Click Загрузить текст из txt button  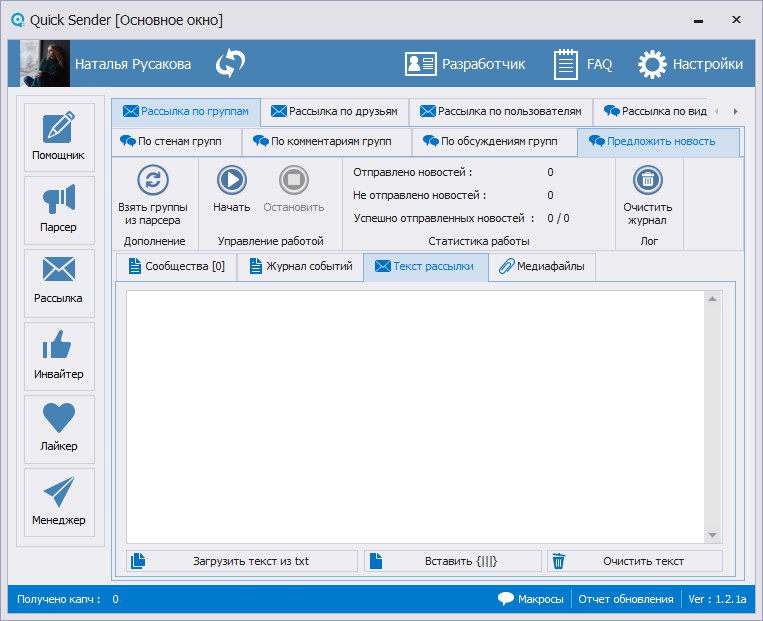[241, 561]
